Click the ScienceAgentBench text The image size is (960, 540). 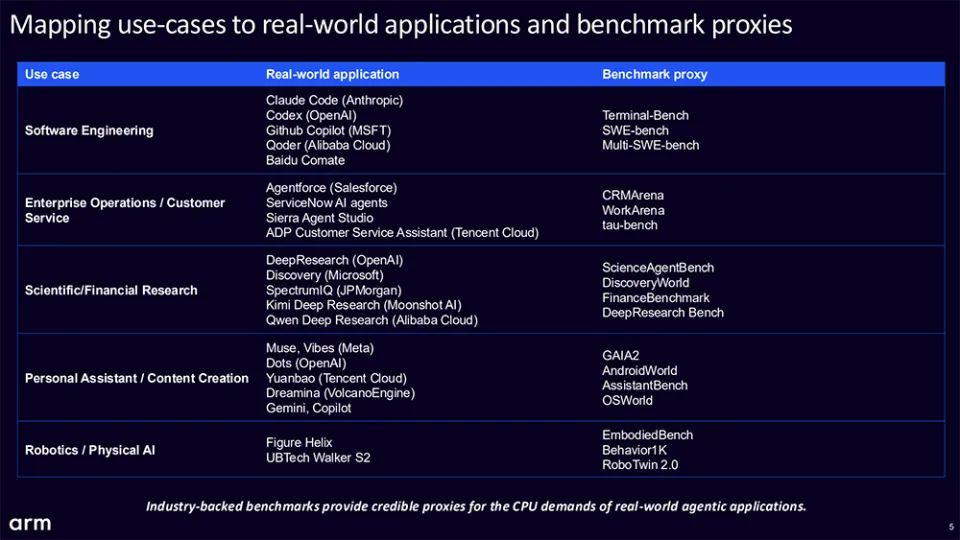pos(658,268)
